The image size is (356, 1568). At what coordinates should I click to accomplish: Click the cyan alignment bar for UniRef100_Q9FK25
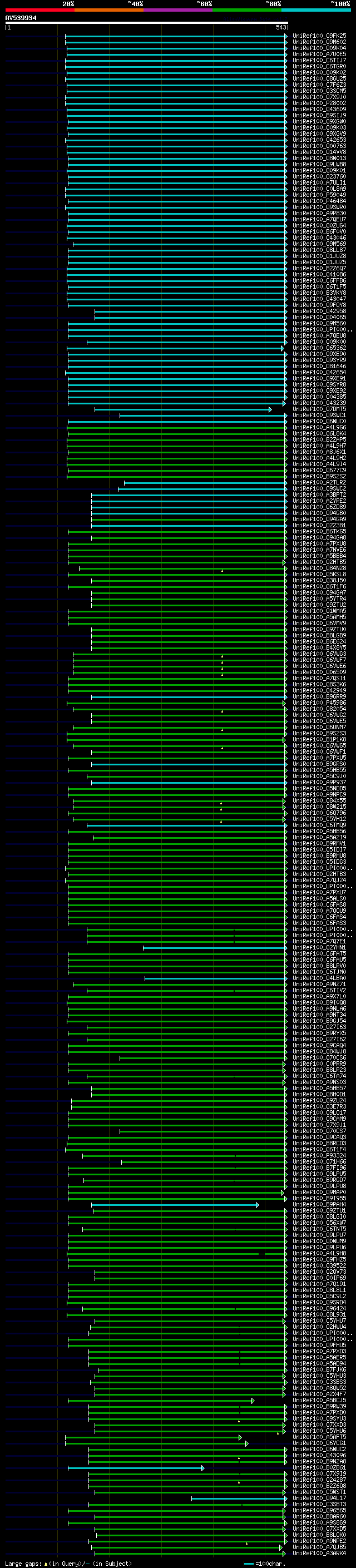pyautogui.click(x=176, y=37)
